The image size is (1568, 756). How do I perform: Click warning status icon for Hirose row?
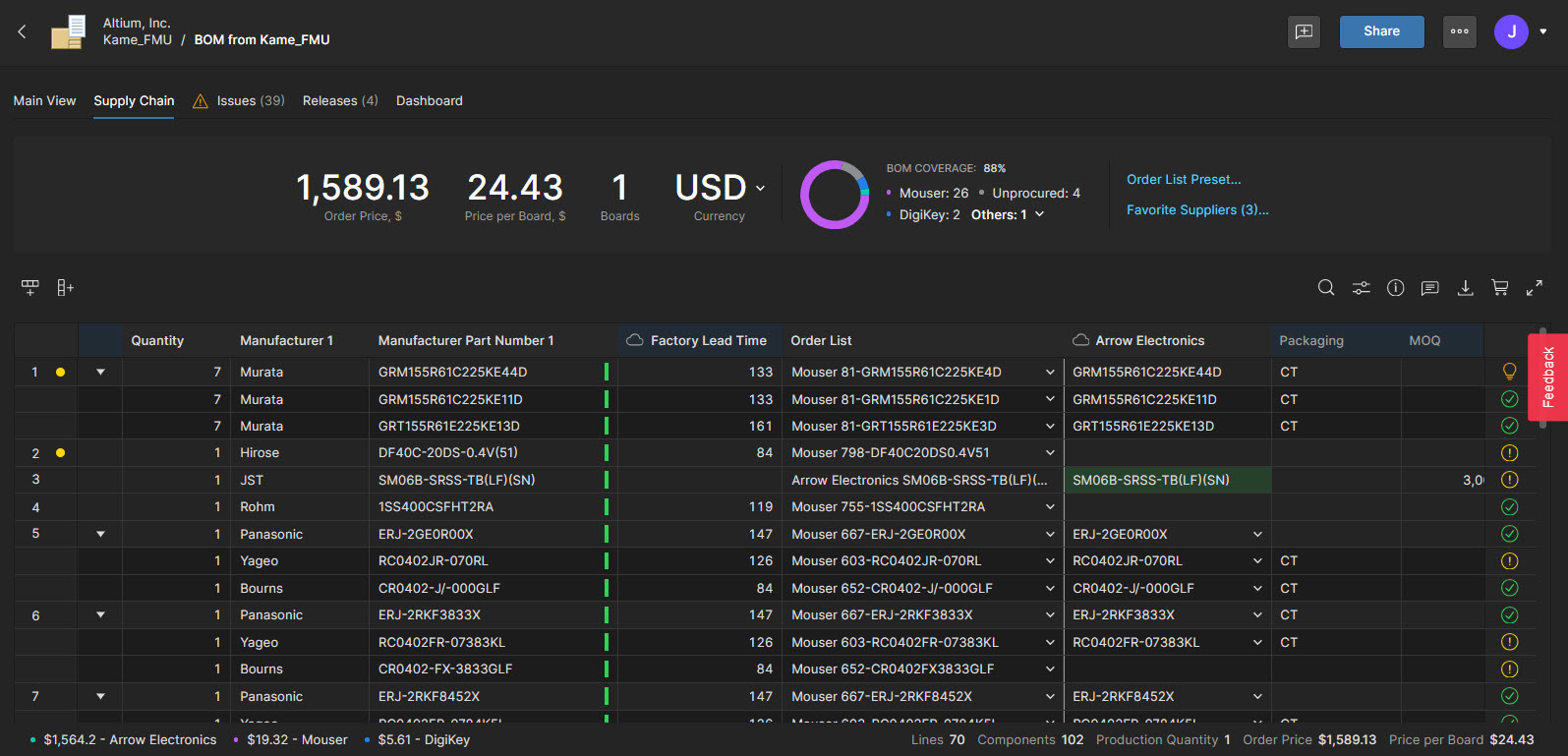click(1510, 453)
